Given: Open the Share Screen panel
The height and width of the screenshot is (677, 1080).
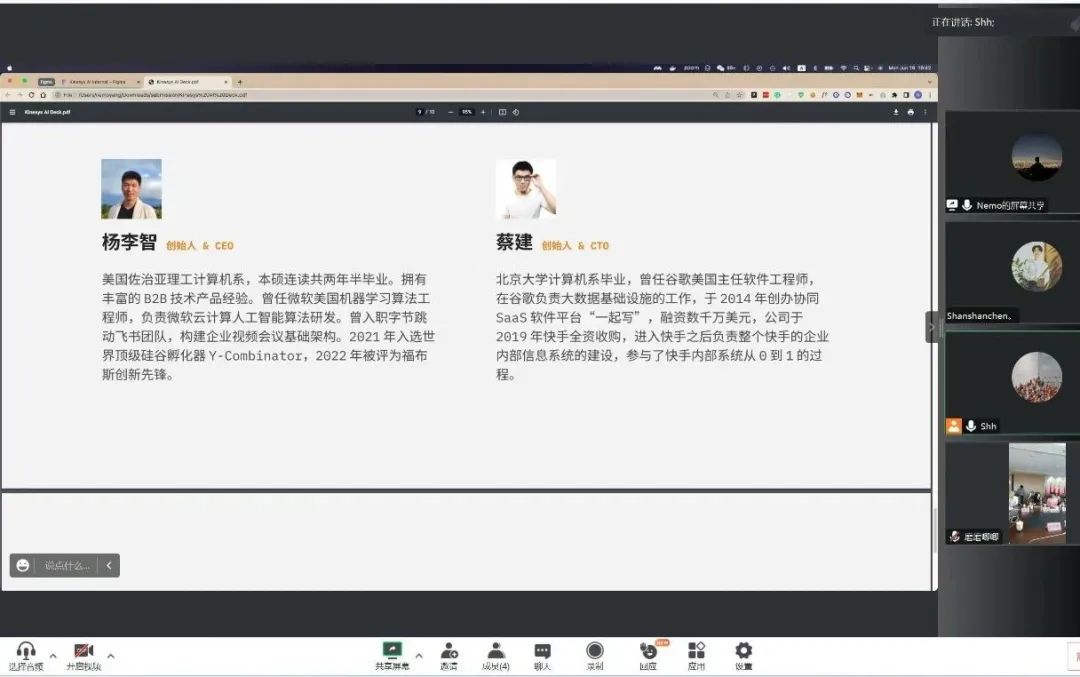Looking at the screenshot, I should click(393, 648).
